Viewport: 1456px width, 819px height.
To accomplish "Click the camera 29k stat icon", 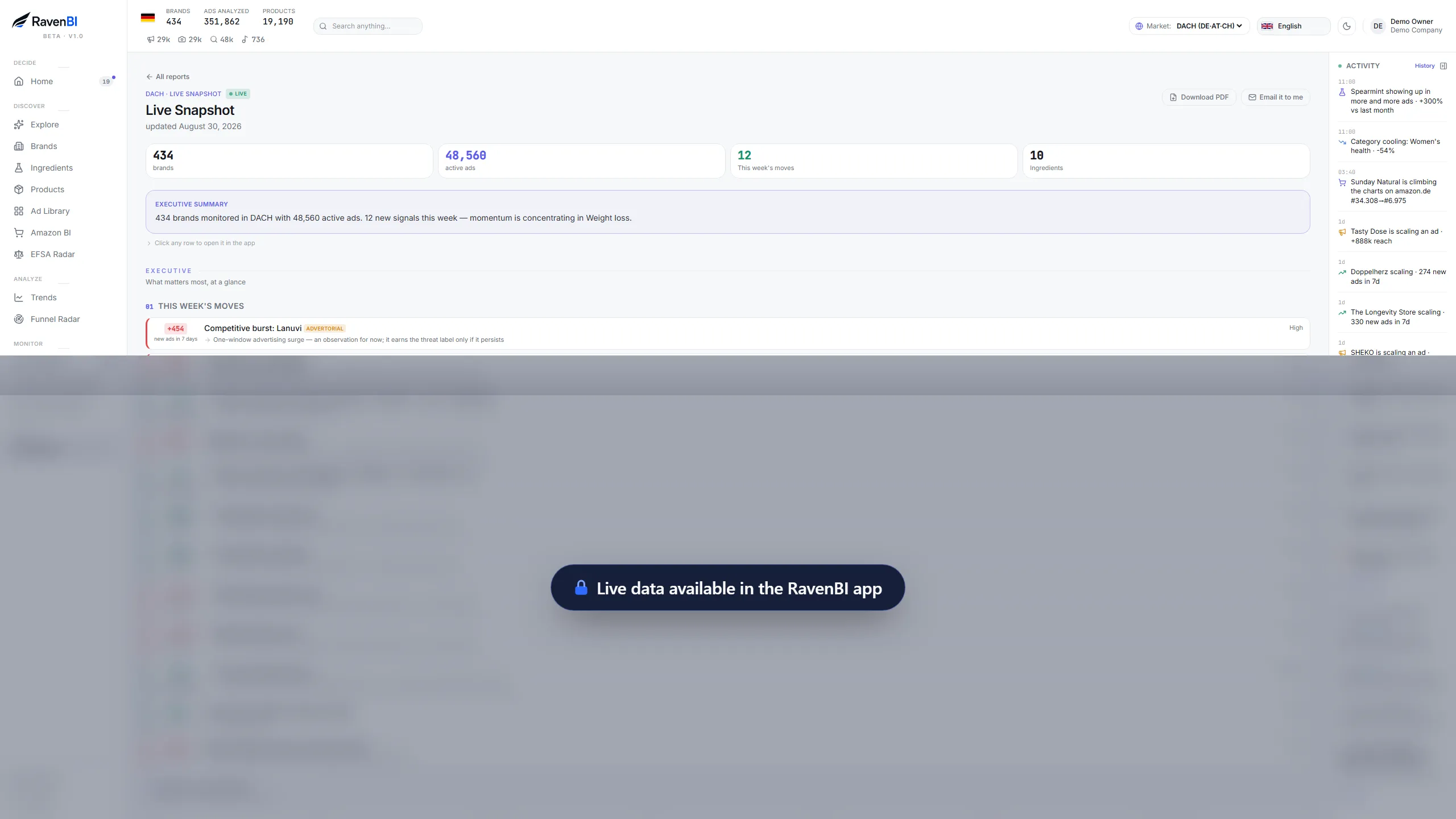I will tap(182, 40).
